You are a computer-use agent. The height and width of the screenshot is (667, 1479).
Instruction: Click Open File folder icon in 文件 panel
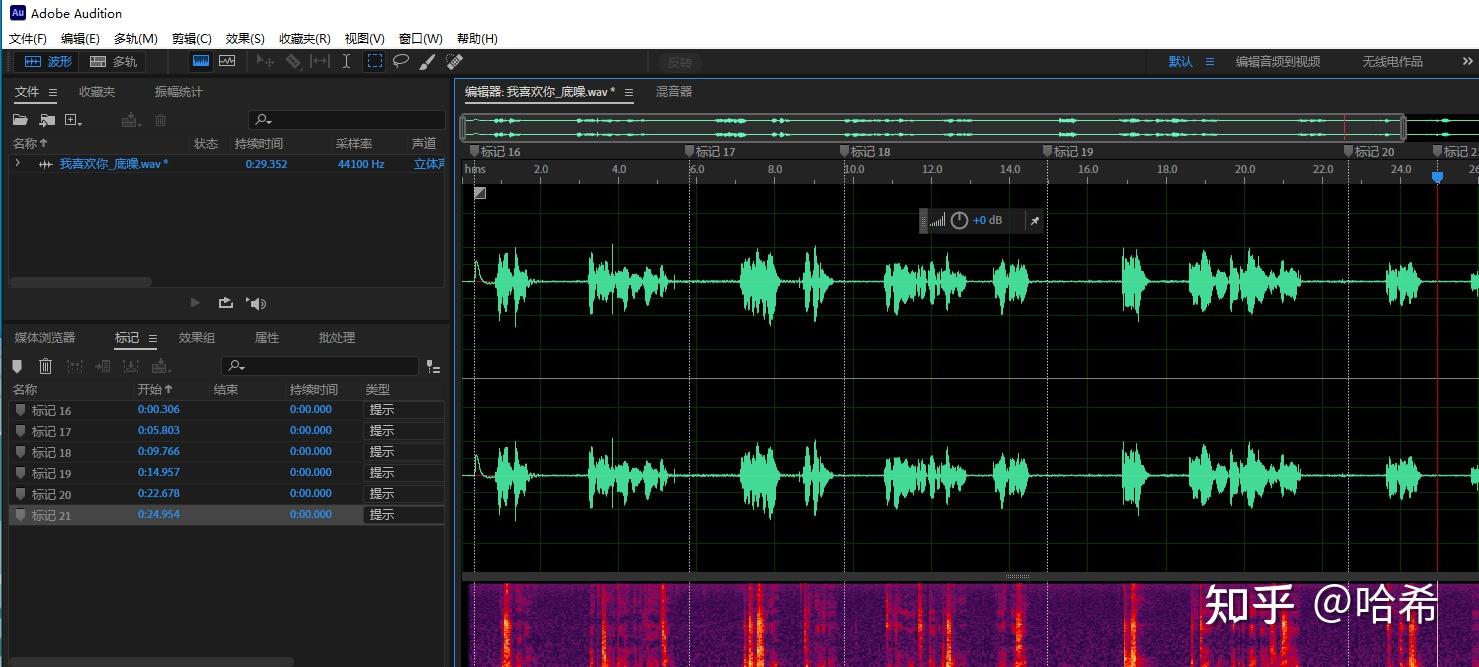(20, 120)
